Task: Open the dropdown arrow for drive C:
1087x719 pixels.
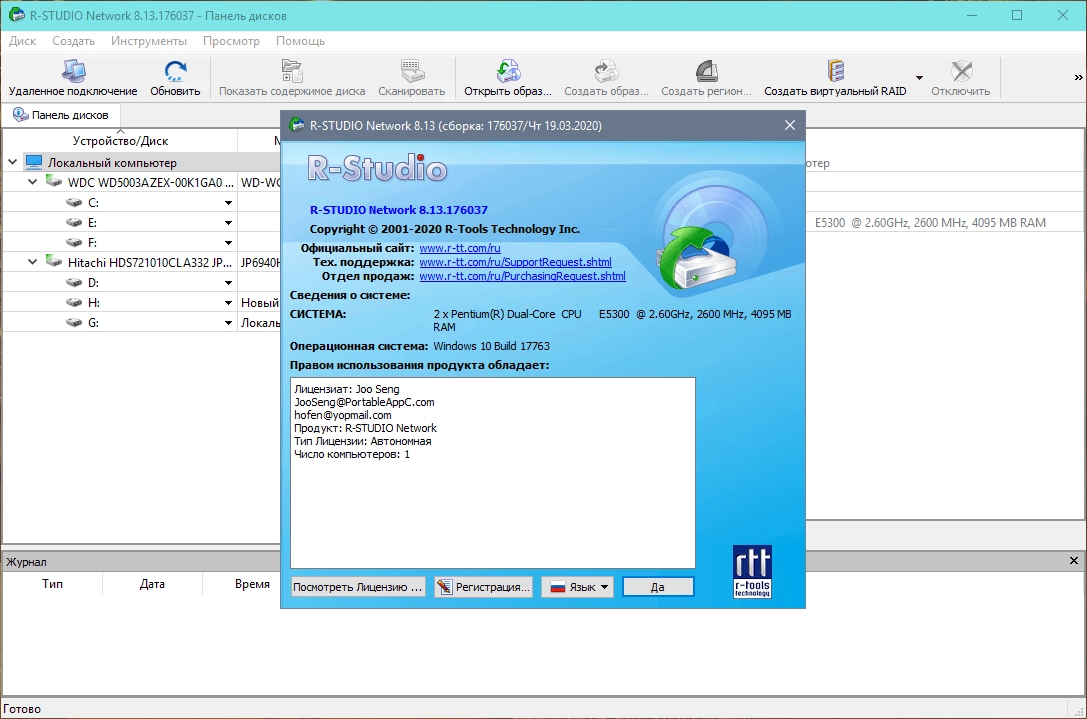Action: [x=228, y=203]
